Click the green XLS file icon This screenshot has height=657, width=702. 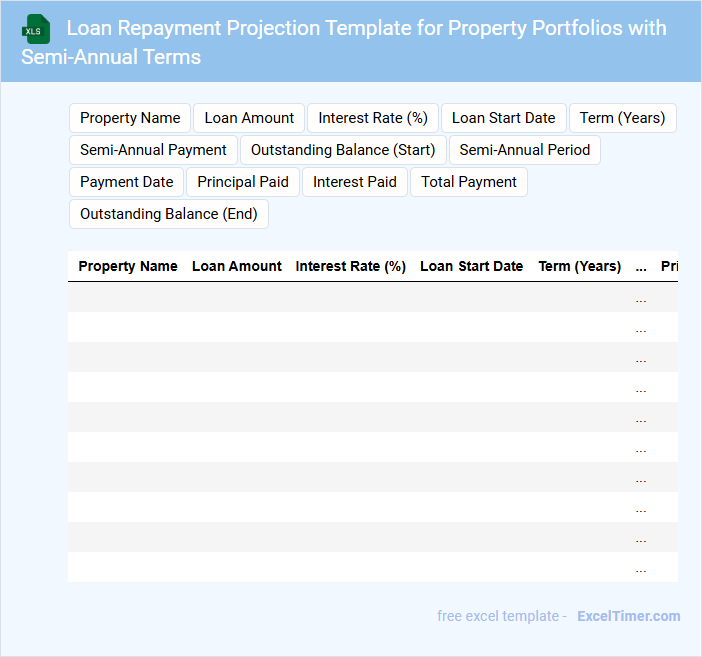click(x=35, y=29)
